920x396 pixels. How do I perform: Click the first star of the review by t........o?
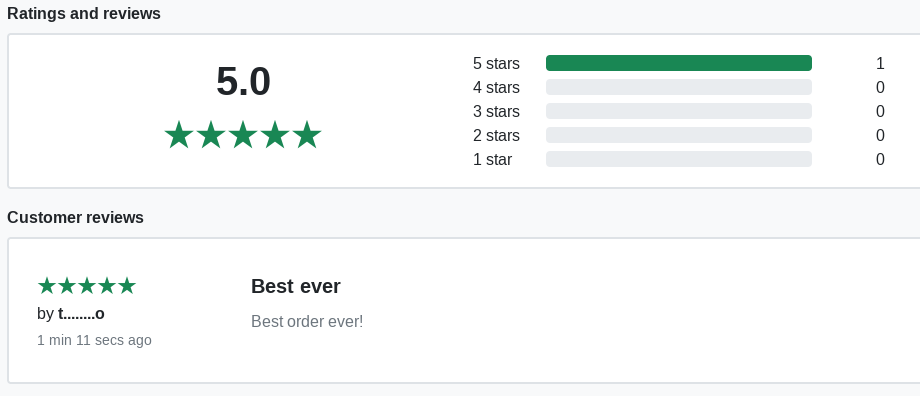tap(47, 286)
